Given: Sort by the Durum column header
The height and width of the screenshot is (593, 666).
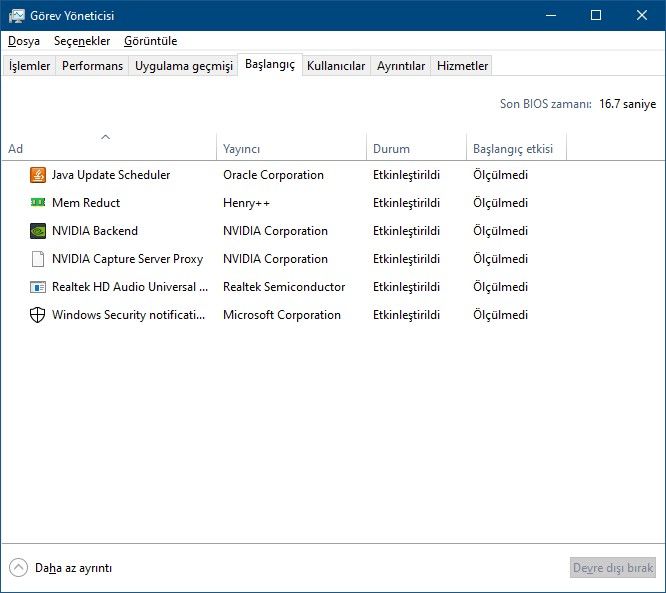Looking at the screenshot, I should click(x=416, y=147).
